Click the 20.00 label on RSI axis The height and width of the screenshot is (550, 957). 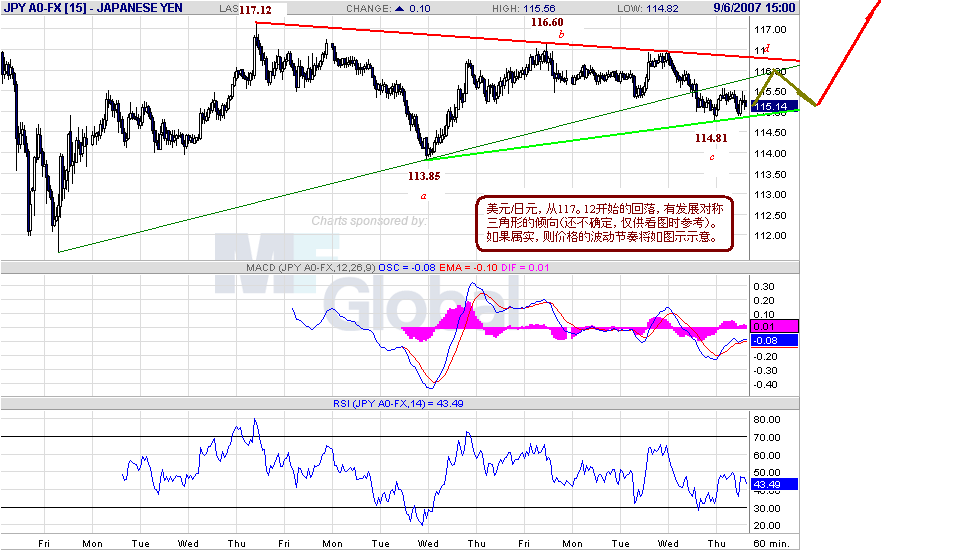tap(767, 525)
